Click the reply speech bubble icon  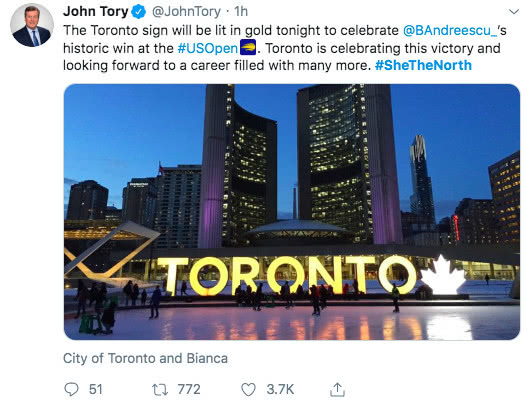click(x=71, y=389)
